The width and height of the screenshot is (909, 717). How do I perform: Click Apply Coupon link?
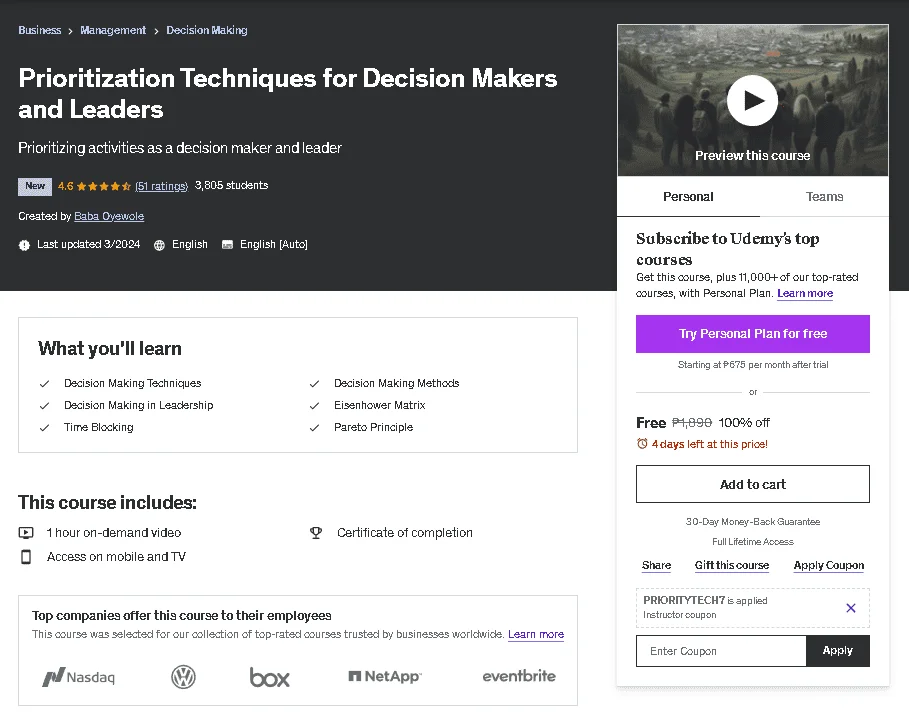click(x=828, y=565)
